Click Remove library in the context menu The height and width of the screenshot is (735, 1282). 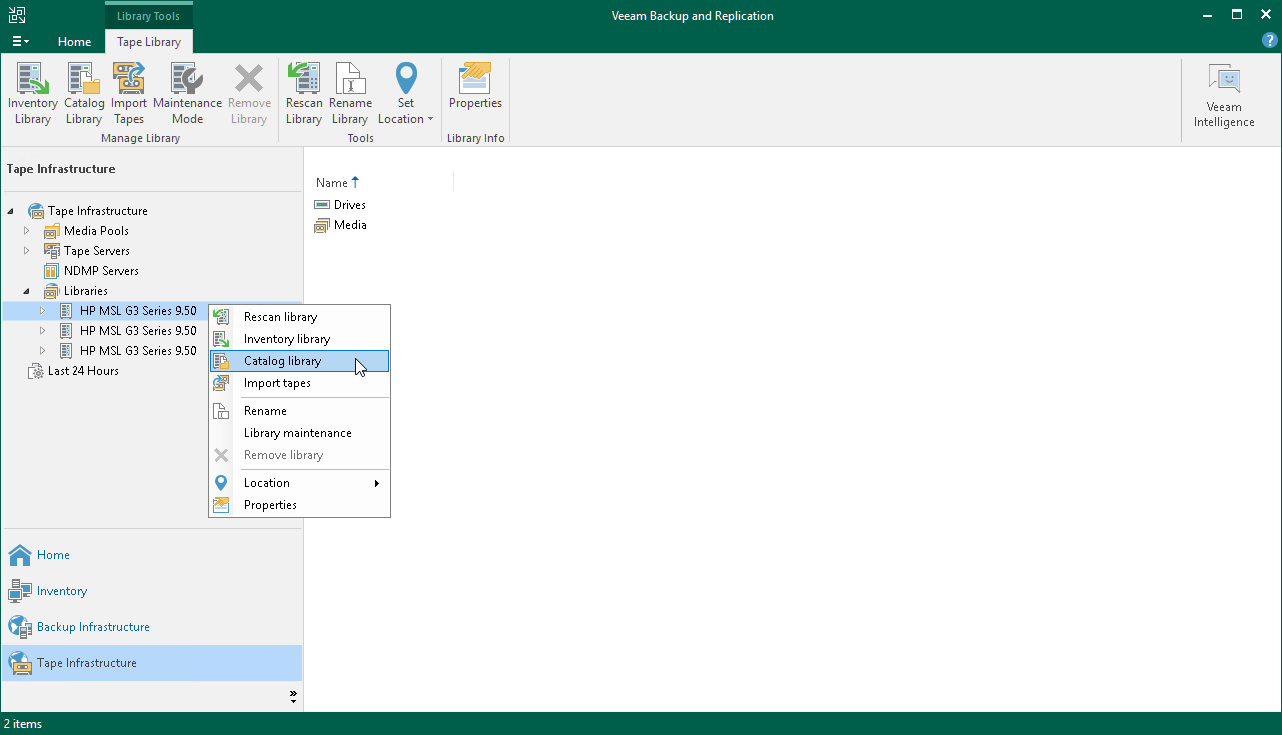click(299, 455)
